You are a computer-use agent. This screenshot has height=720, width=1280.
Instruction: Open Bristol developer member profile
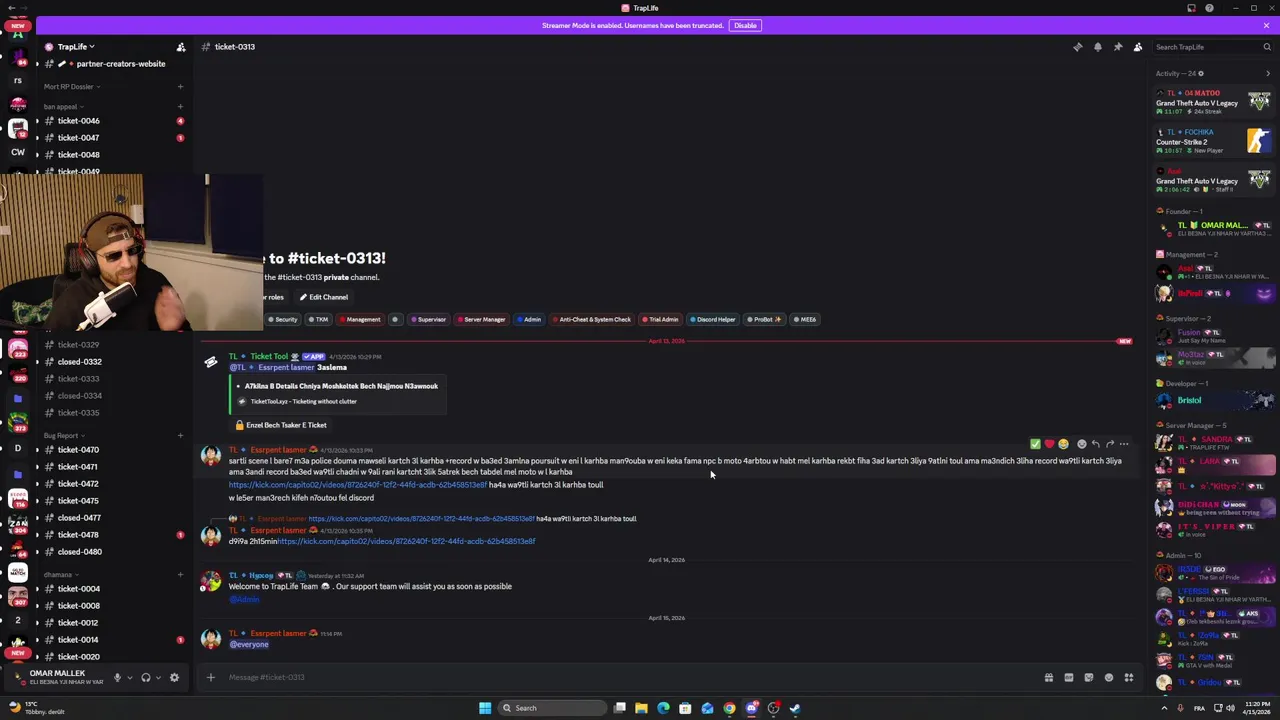1214,400
